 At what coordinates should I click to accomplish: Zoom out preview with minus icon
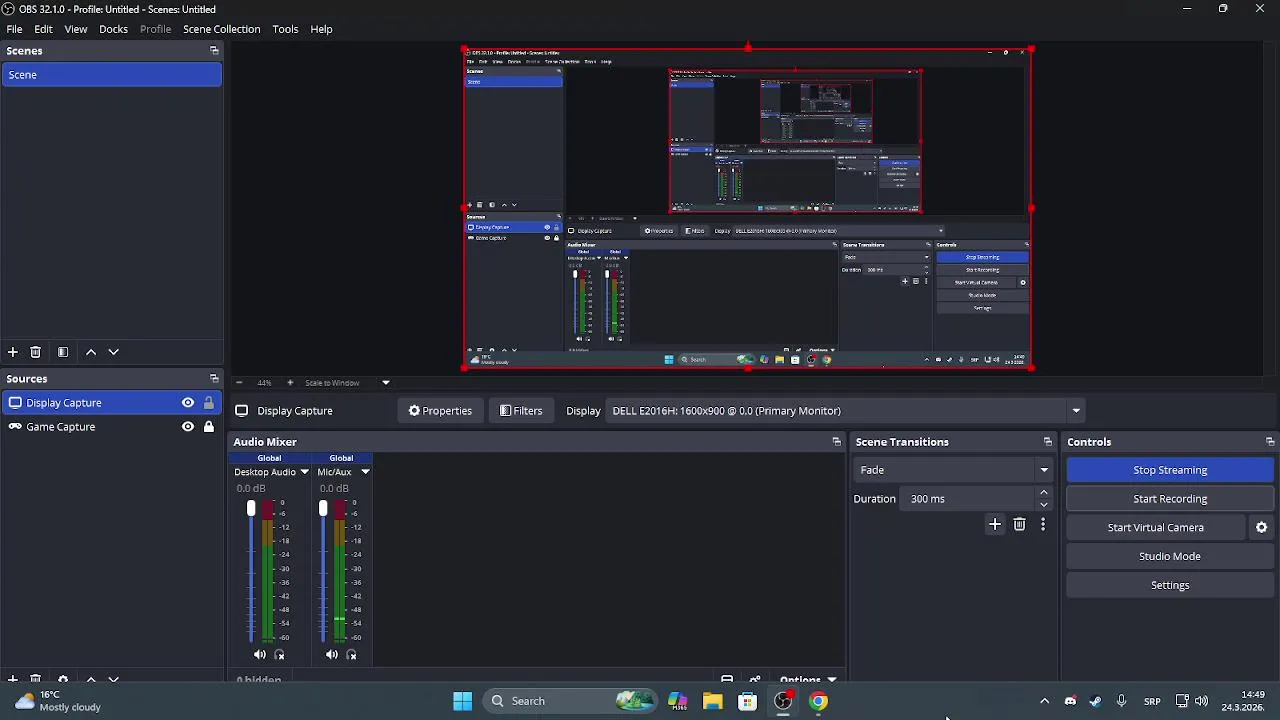[238, 383]
